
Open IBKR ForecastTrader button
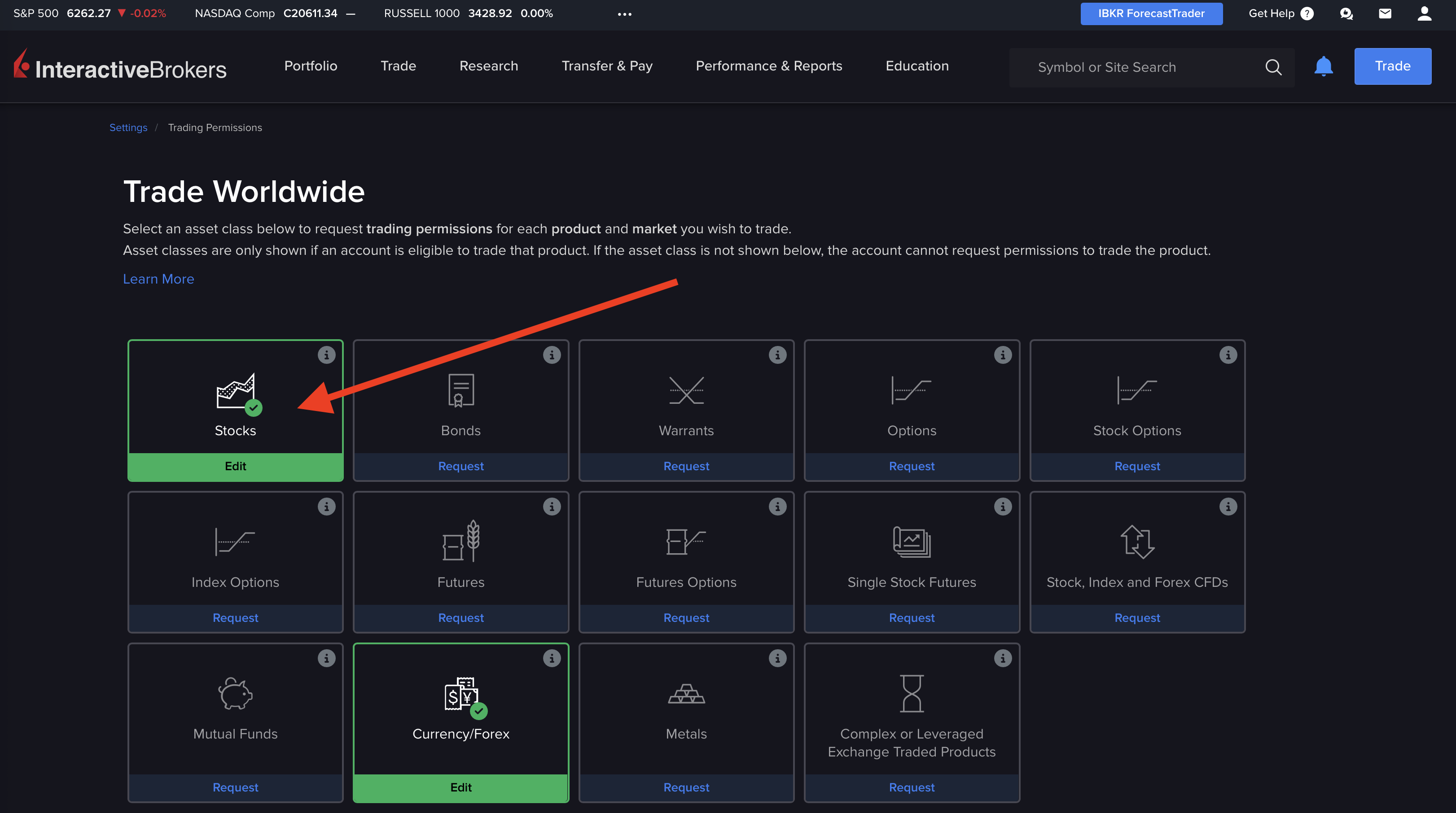coord(1151,13)
